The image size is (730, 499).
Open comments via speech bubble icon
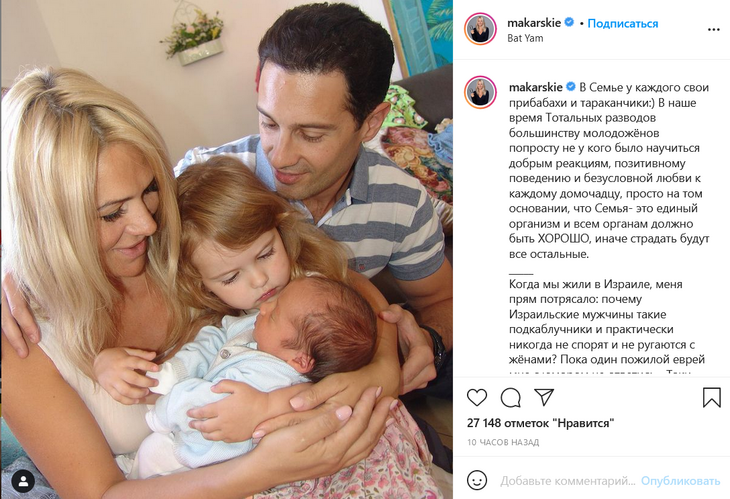[510, 398]
